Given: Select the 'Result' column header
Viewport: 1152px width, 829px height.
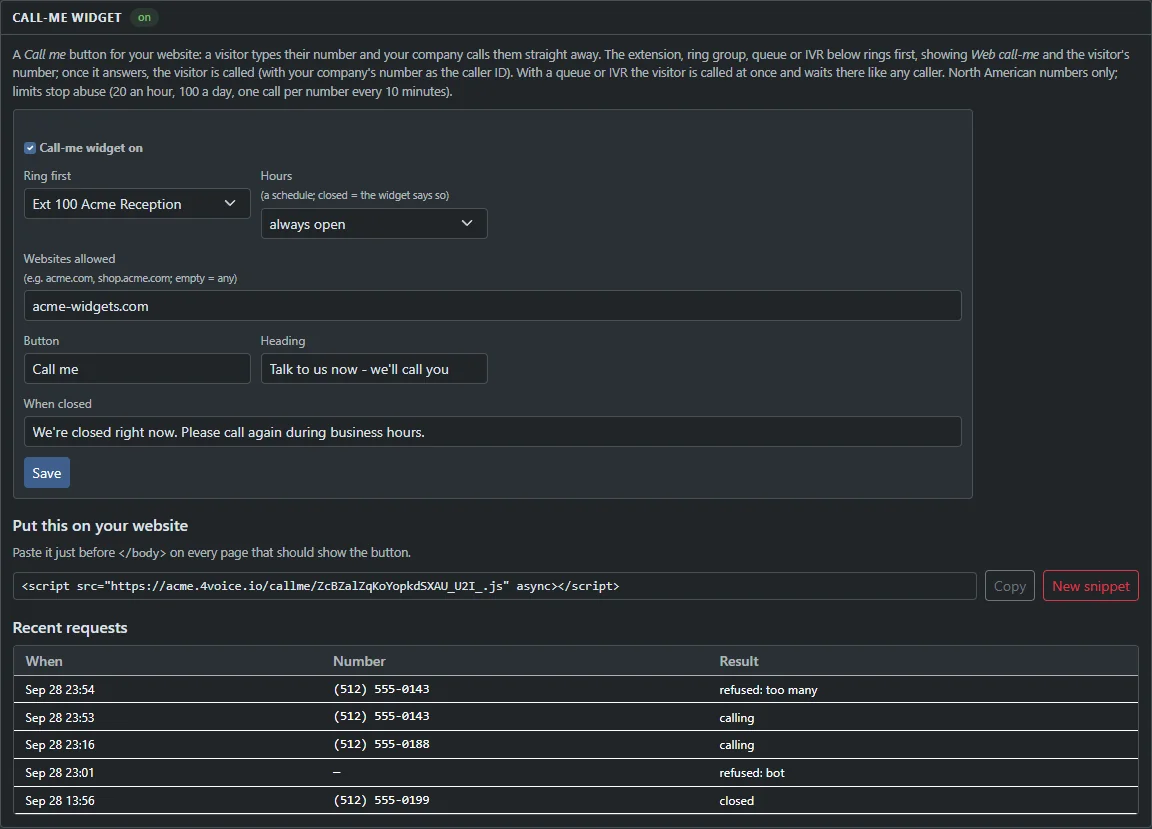Looking at the screenshot, I should (738, 661).
